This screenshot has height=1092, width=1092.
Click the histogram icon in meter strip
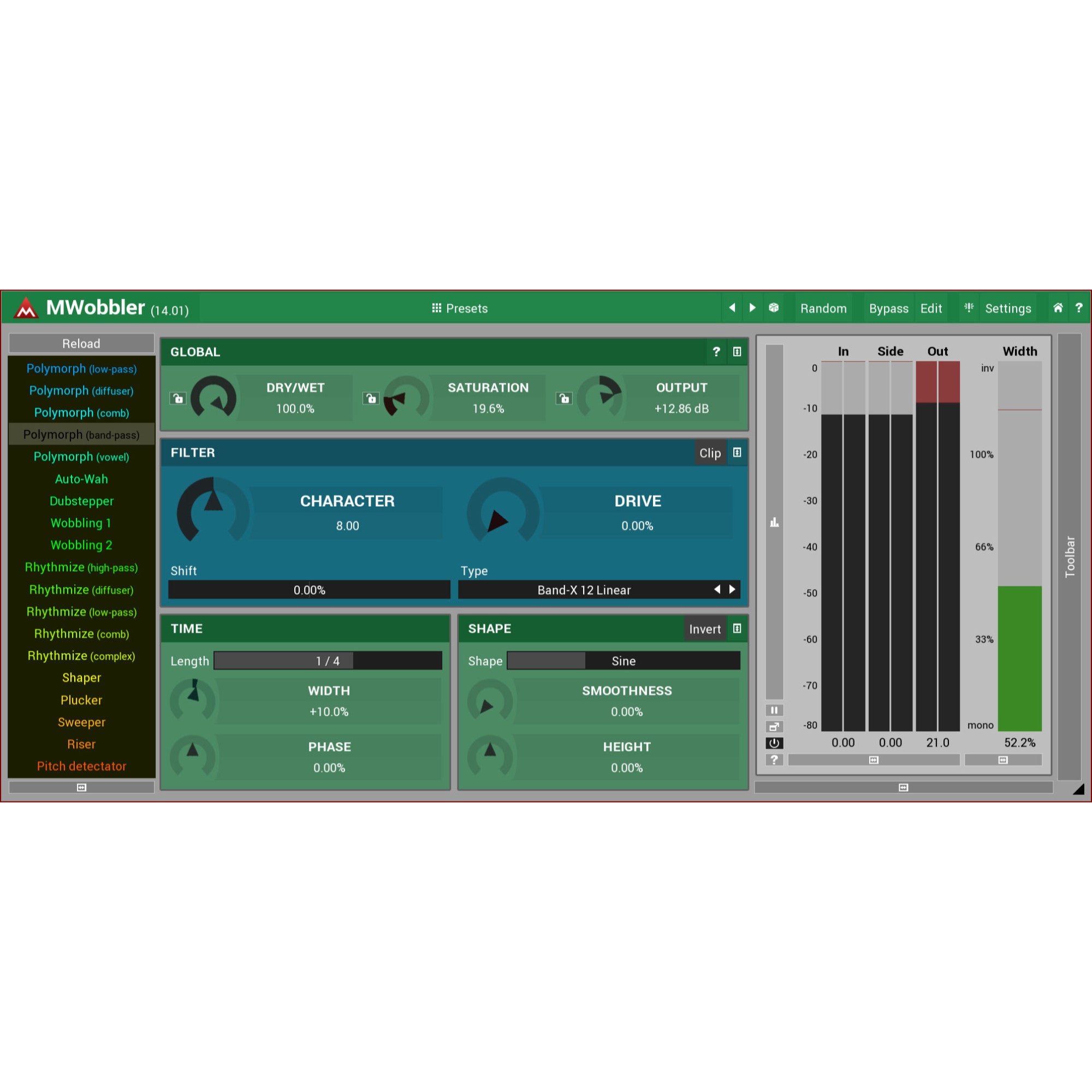774,523
